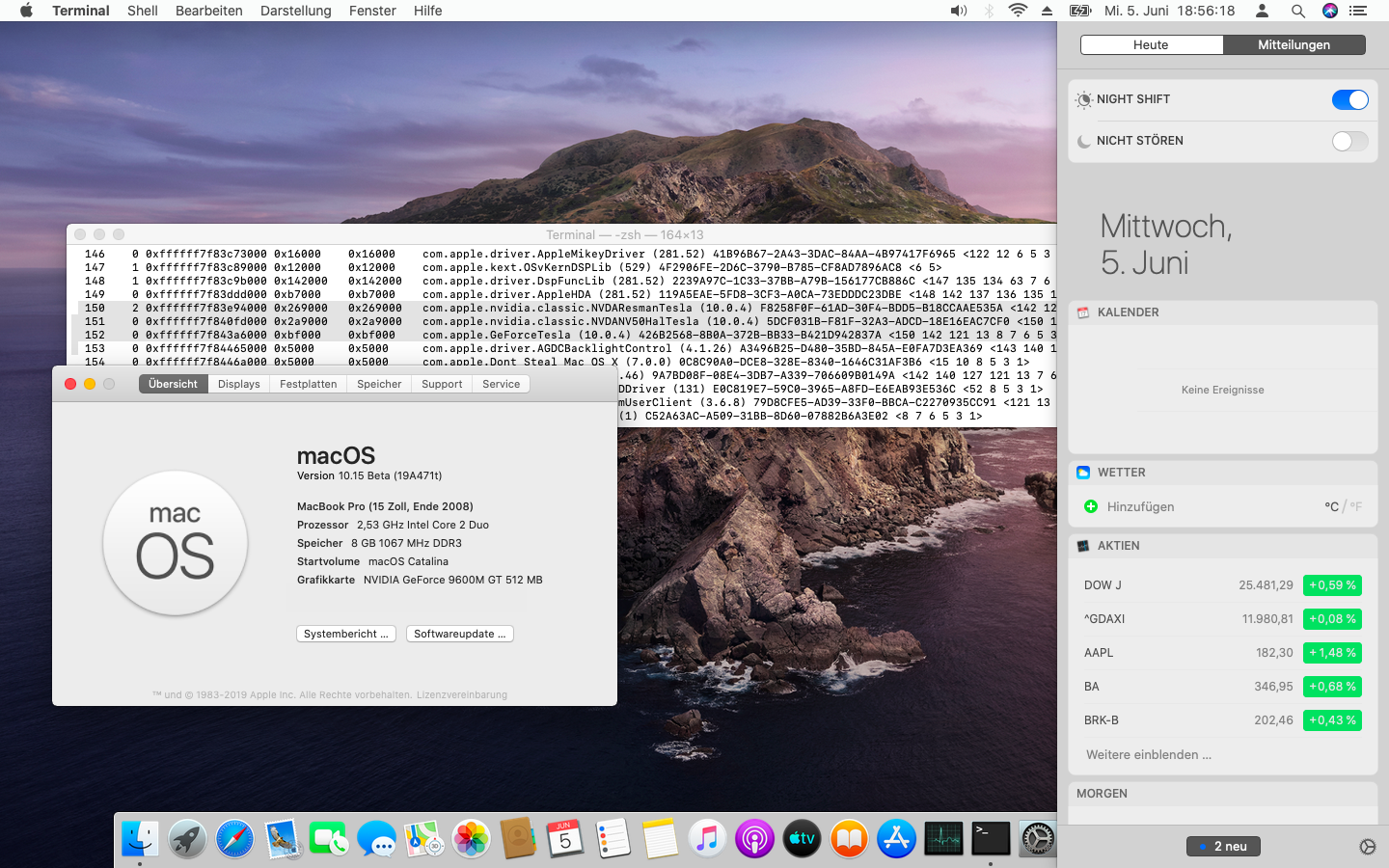The width and height of the screenshot is (1389, 868).
Task: Click the volume icon in menu bar
Action: (958, 11)
